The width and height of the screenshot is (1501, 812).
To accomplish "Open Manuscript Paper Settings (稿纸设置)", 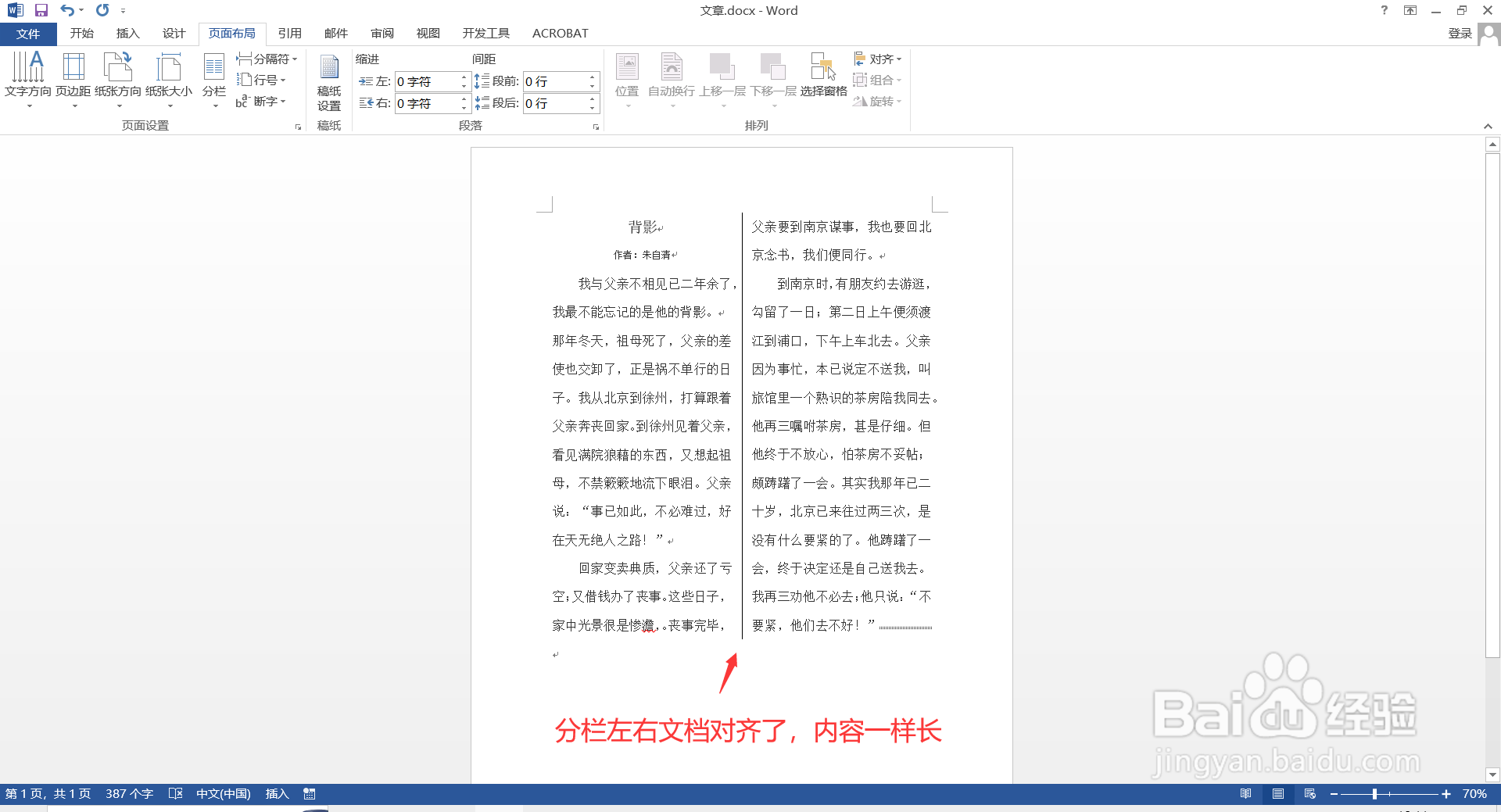I will pos(329,83).
